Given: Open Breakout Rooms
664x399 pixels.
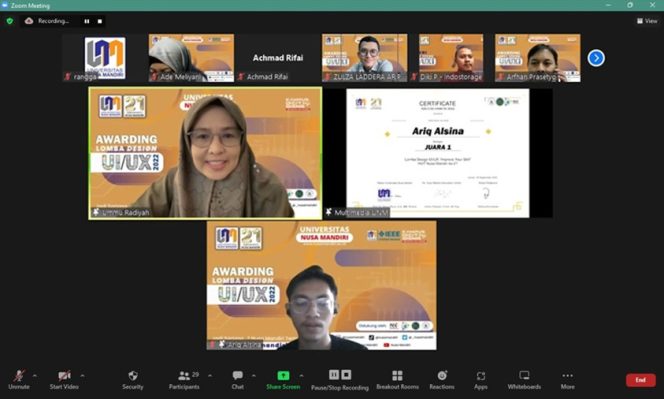Looking at the screenshot, I should point(397,380).
